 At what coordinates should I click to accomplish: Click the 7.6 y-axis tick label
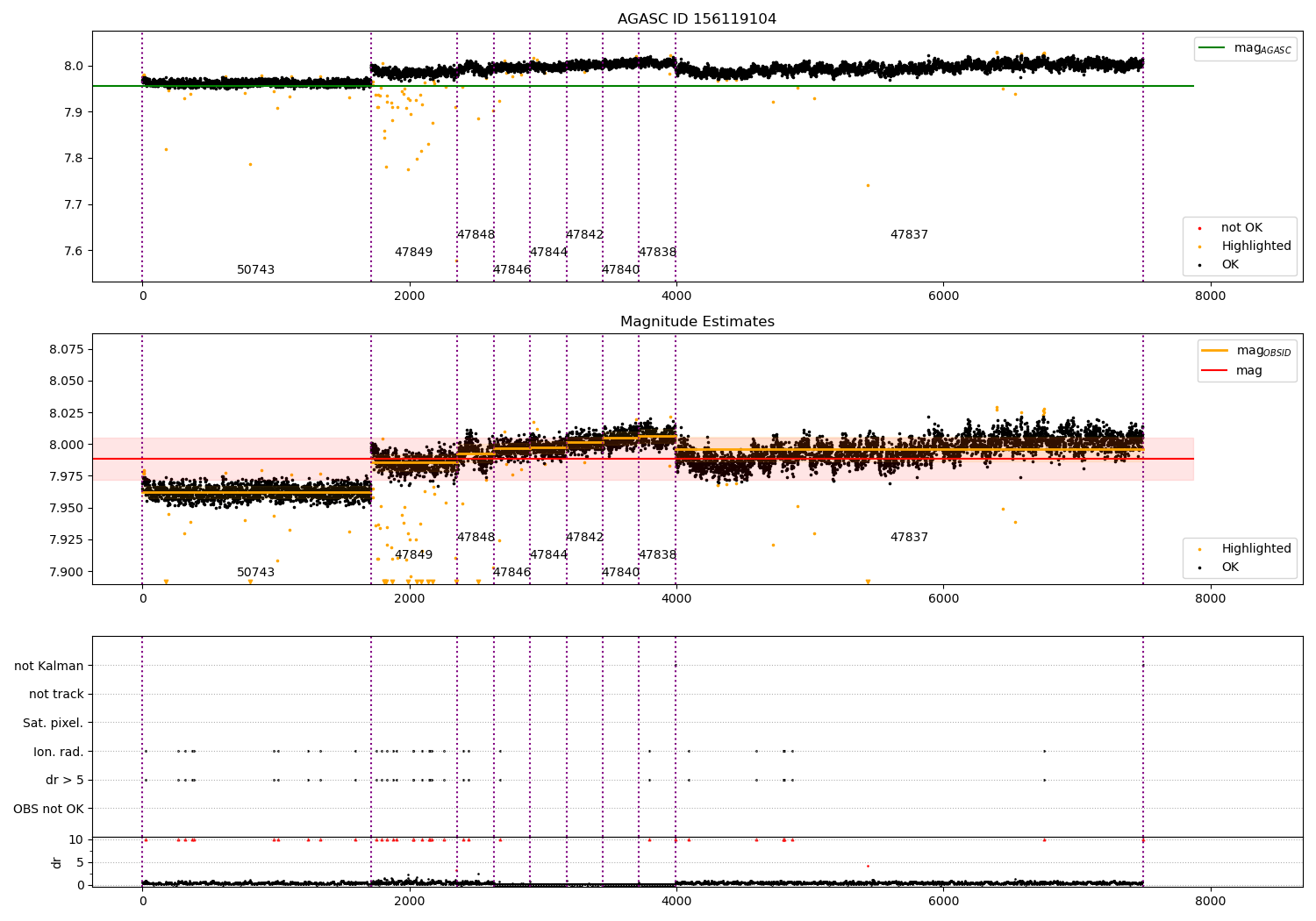click(x=72, y=252)
